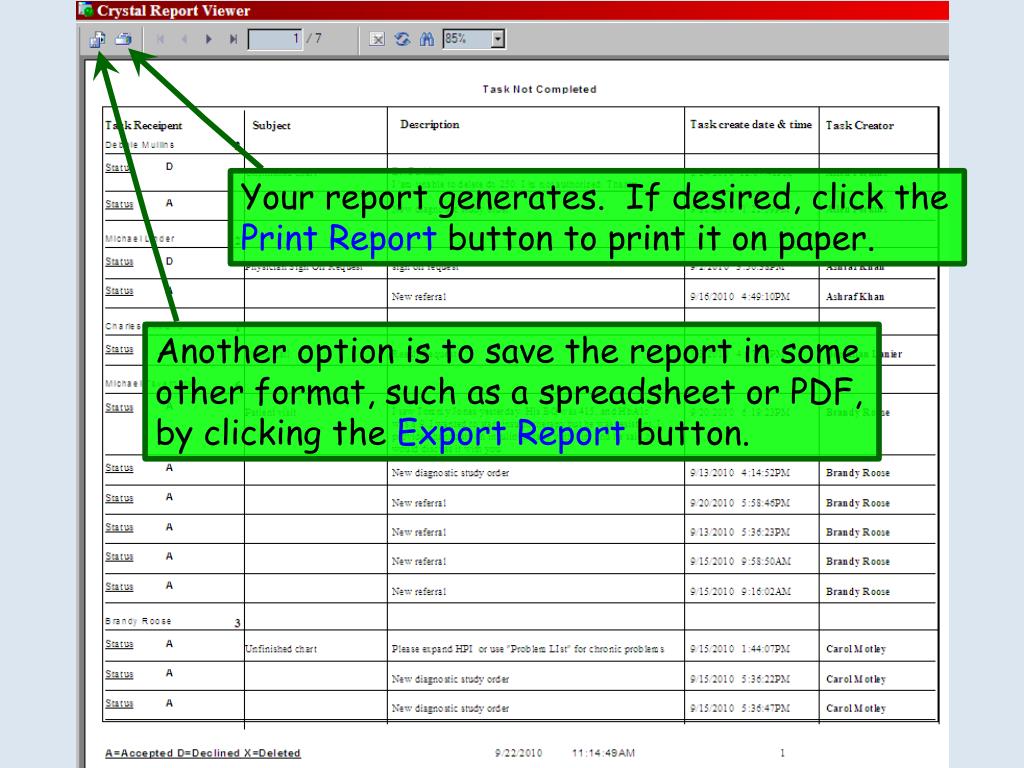Click the footer page number 1

[x=782, y=753]
